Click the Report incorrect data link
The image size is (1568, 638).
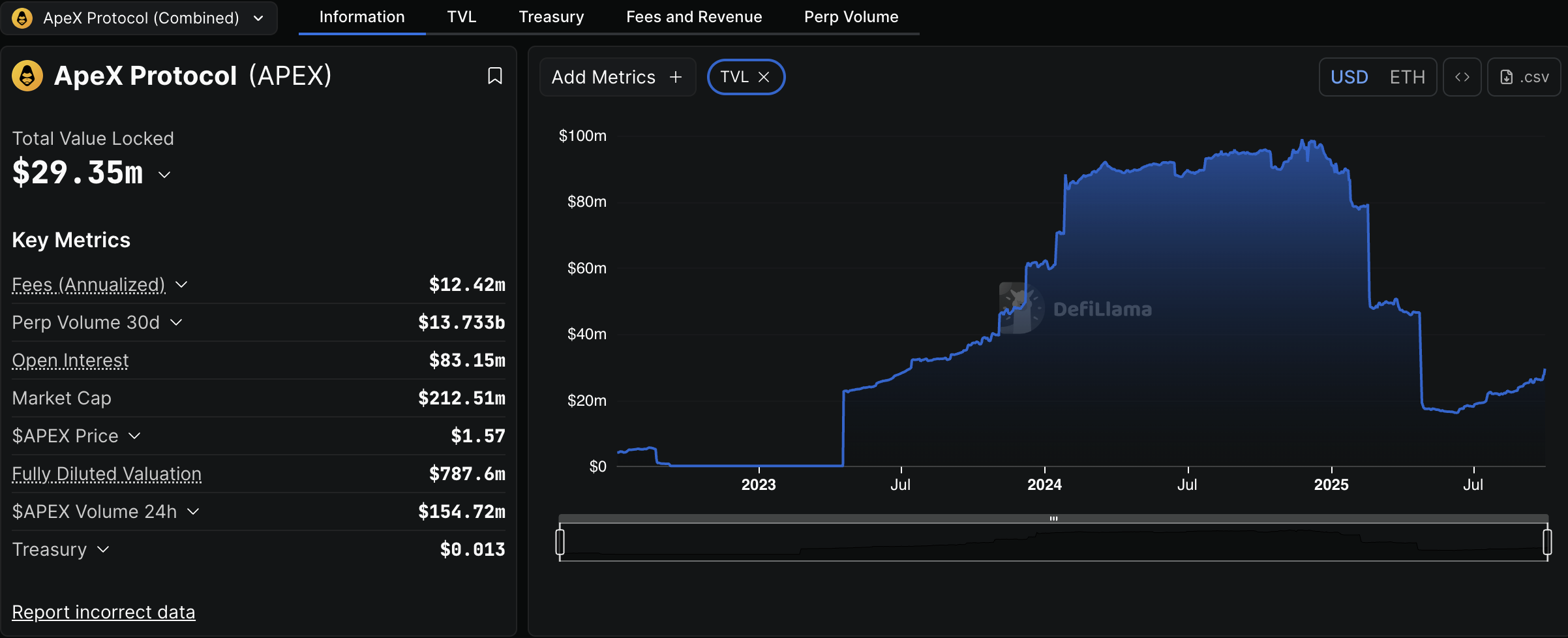(x=104, y=612)
